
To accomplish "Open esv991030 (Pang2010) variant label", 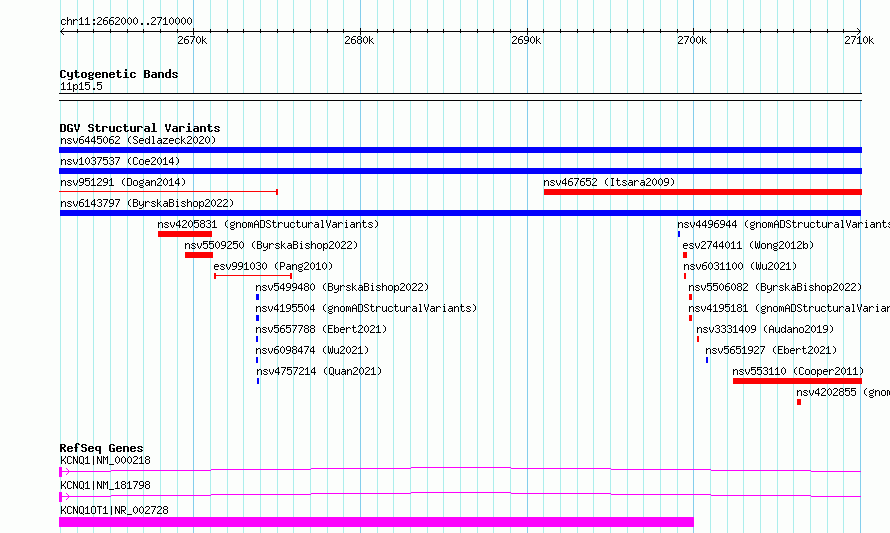I will (x=273, y=266).
